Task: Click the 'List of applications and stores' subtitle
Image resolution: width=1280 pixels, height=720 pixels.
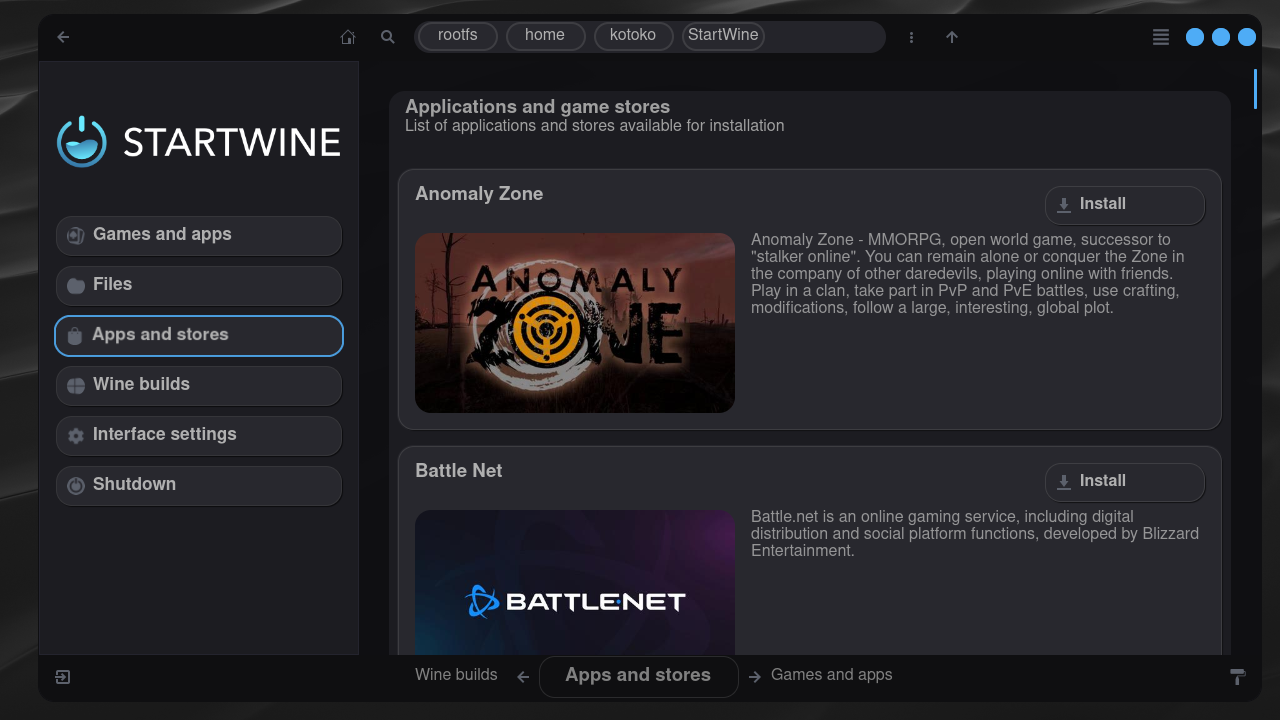Action: point(595,126)
